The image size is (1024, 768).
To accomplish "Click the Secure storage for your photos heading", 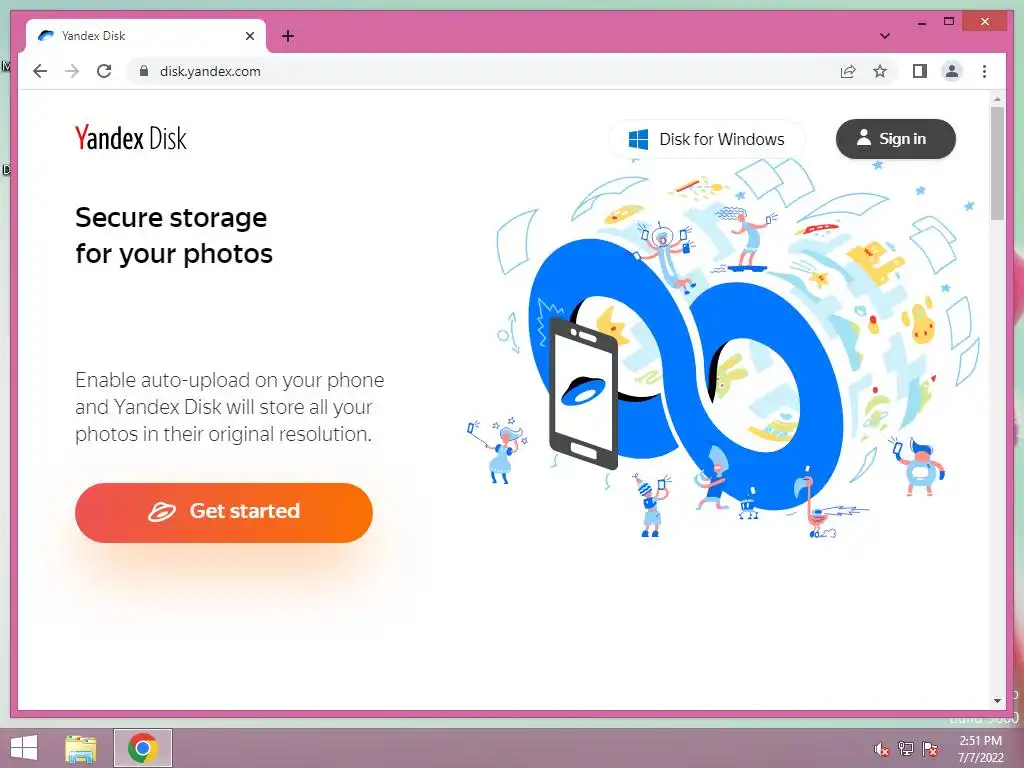I will (174, 236).
